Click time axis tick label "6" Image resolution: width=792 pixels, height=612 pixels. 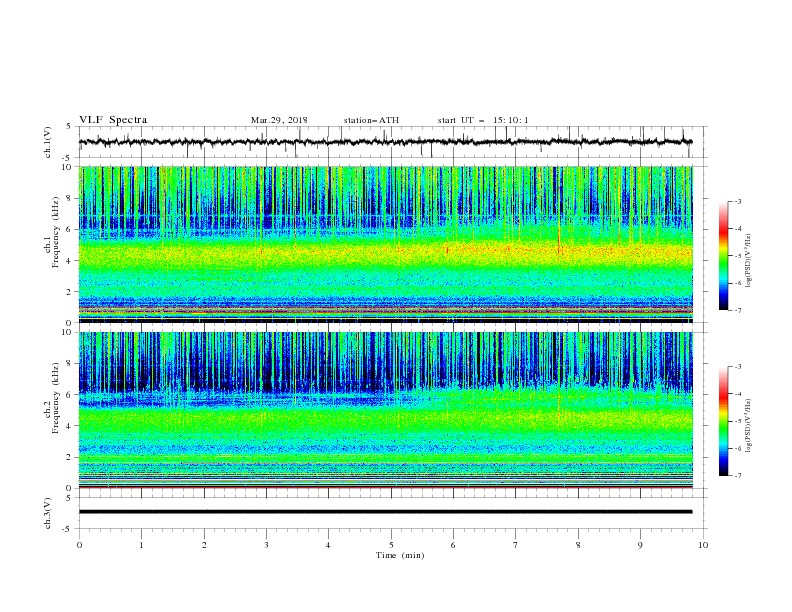(x=453, y=545)
